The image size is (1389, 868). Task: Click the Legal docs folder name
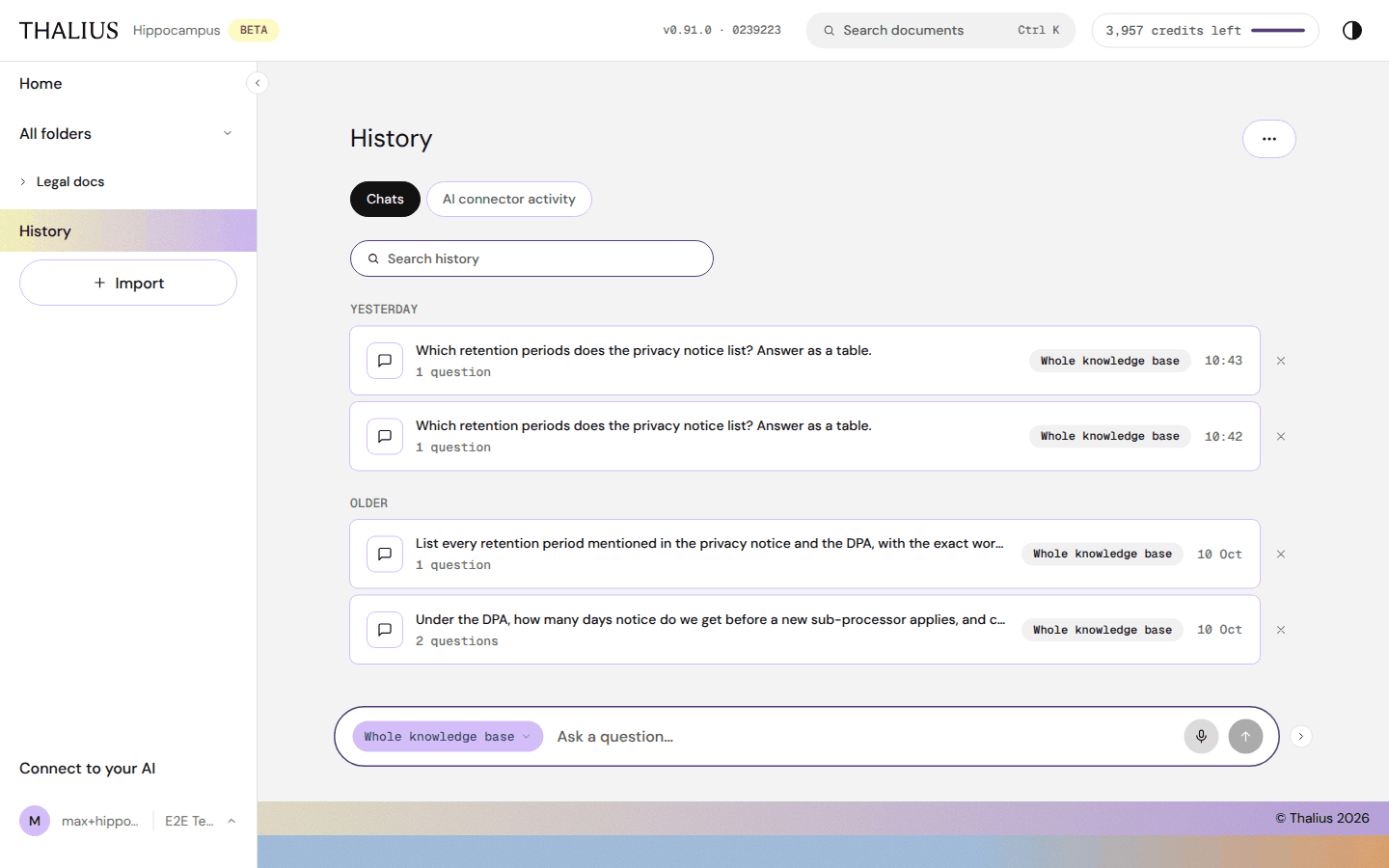coord(70,181)
